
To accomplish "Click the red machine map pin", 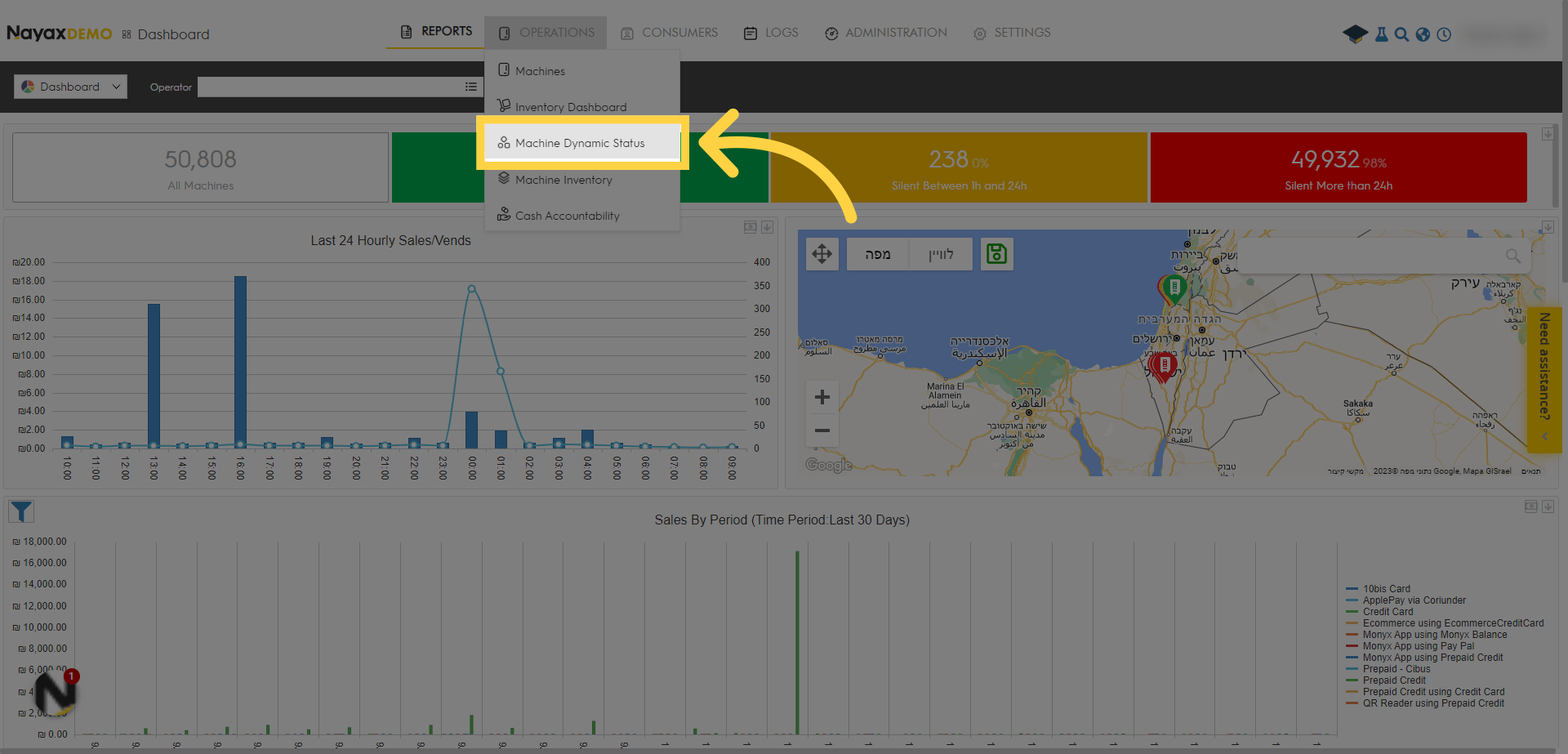I will click(x=1164, y=366).
